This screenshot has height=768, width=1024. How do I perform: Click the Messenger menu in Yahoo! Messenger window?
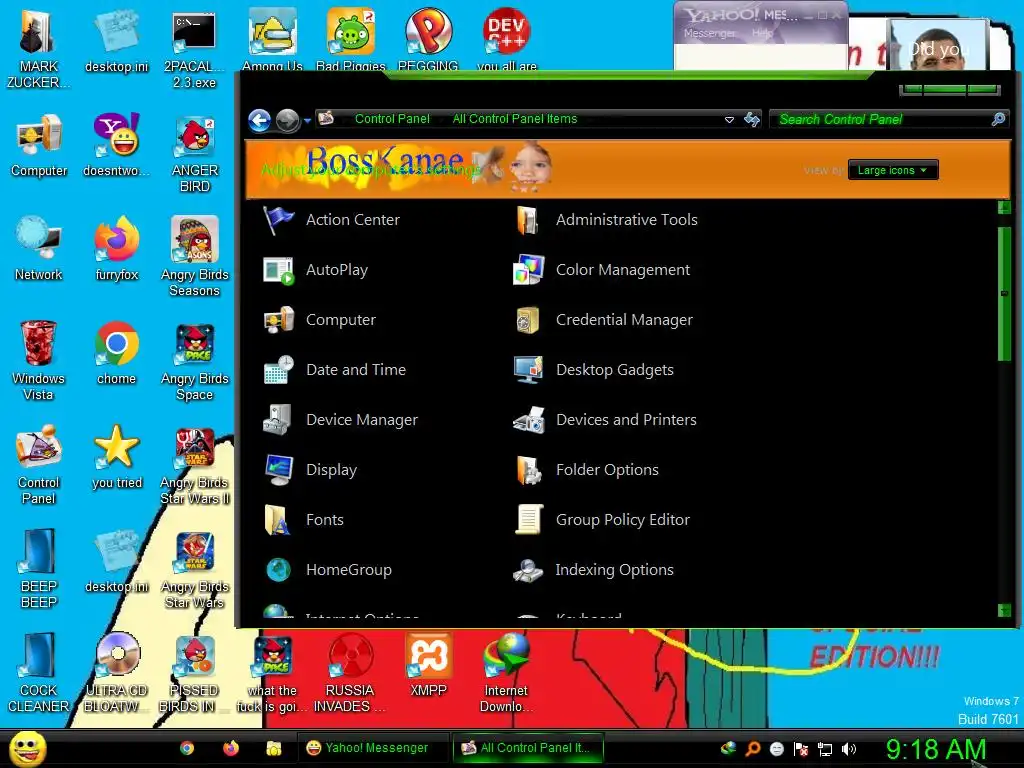[x=709, y=33]
